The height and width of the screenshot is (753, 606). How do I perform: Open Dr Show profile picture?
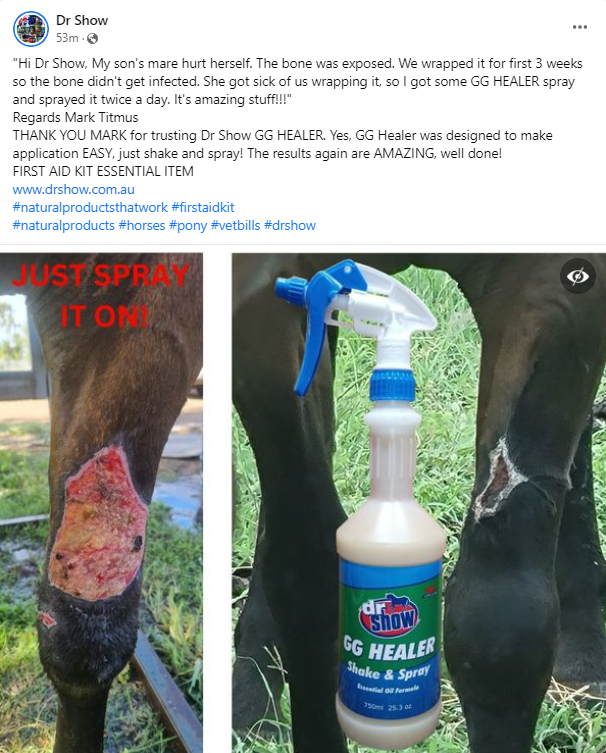click(31, 28)
